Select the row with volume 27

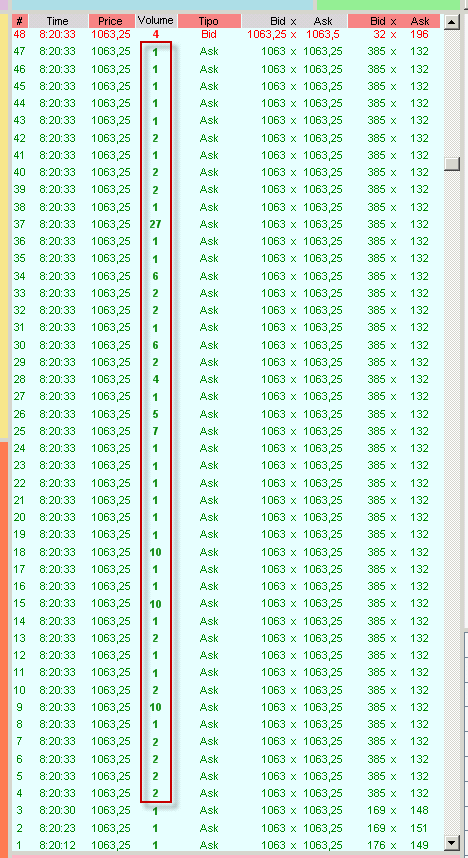coord(227,224)
